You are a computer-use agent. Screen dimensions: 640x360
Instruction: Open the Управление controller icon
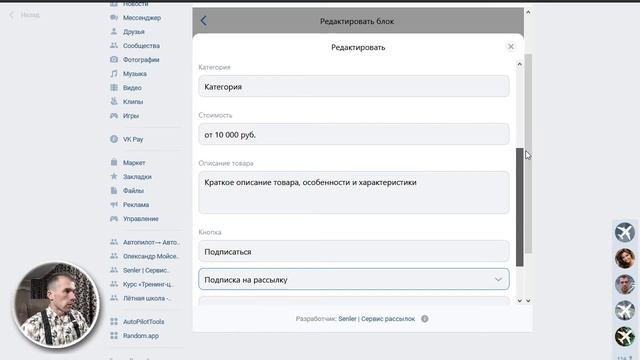(114, 218)
